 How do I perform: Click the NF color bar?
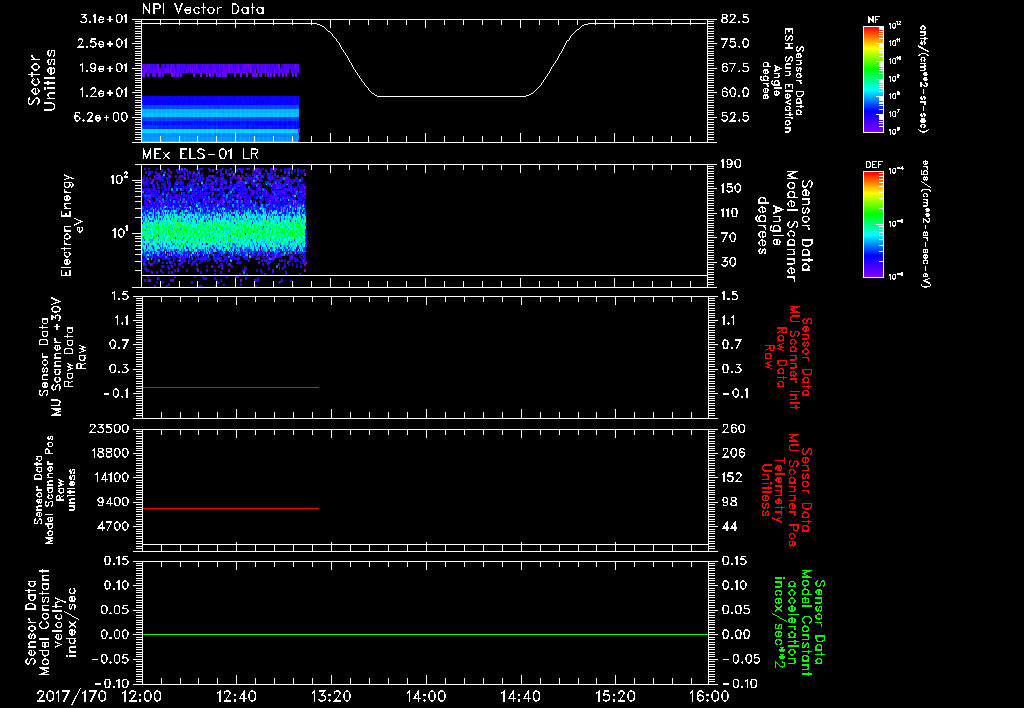point(874,78)
